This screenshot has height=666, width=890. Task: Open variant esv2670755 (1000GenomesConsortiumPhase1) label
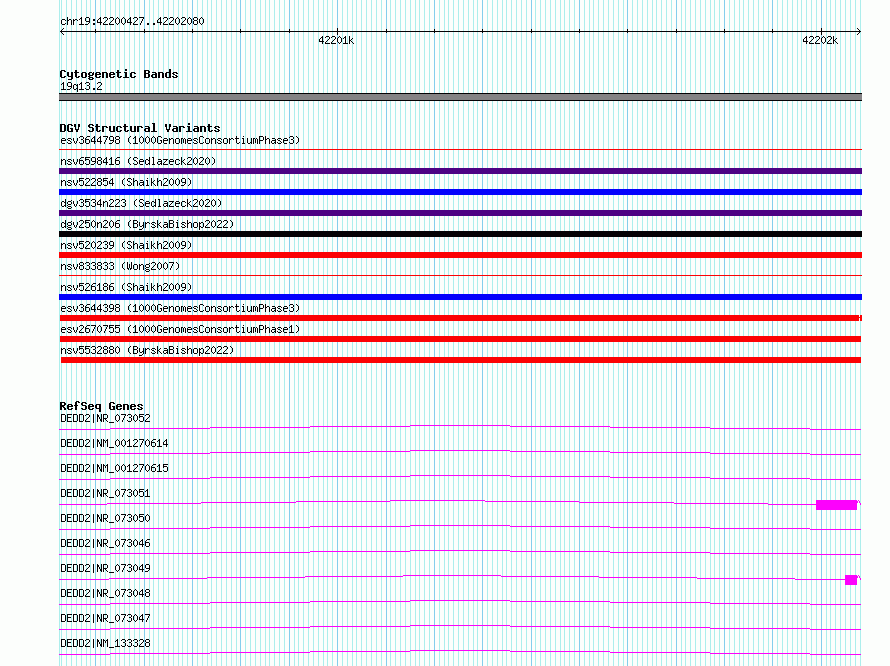(x=180, y=329)
